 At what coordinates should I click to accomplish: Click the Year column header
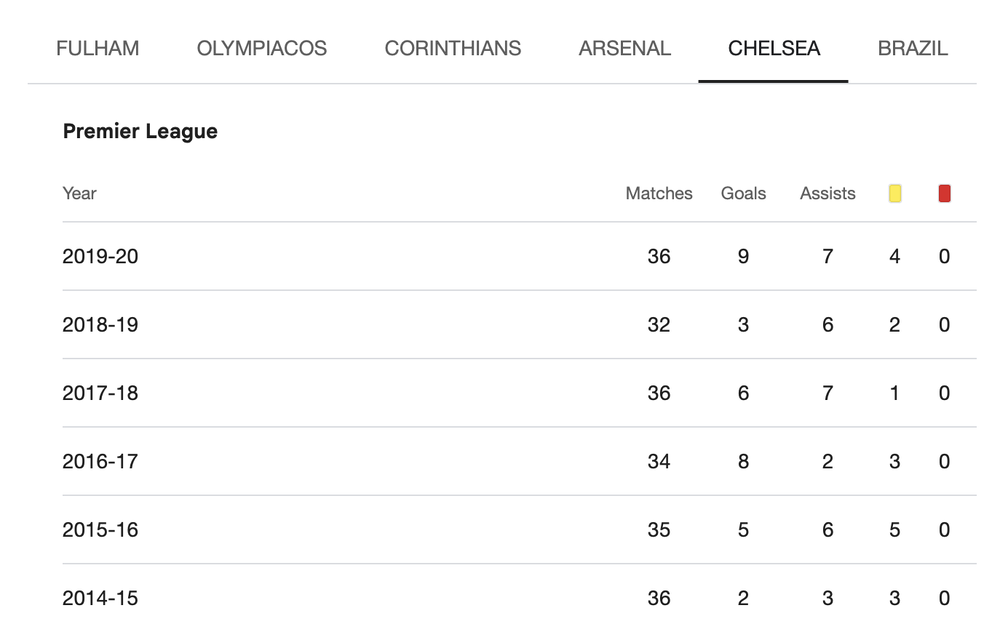click(x=79, y=193)
